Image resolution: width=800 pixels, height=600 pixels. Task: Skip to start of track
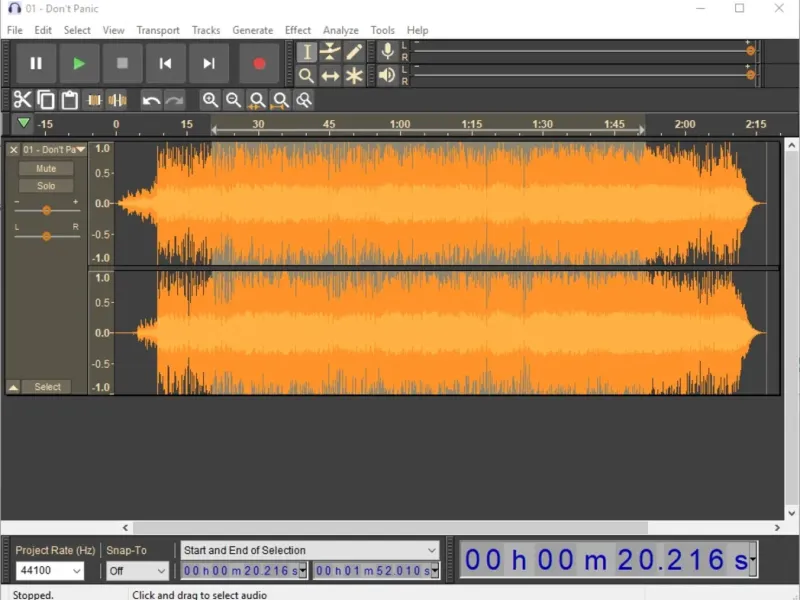(x=165, y=63)
